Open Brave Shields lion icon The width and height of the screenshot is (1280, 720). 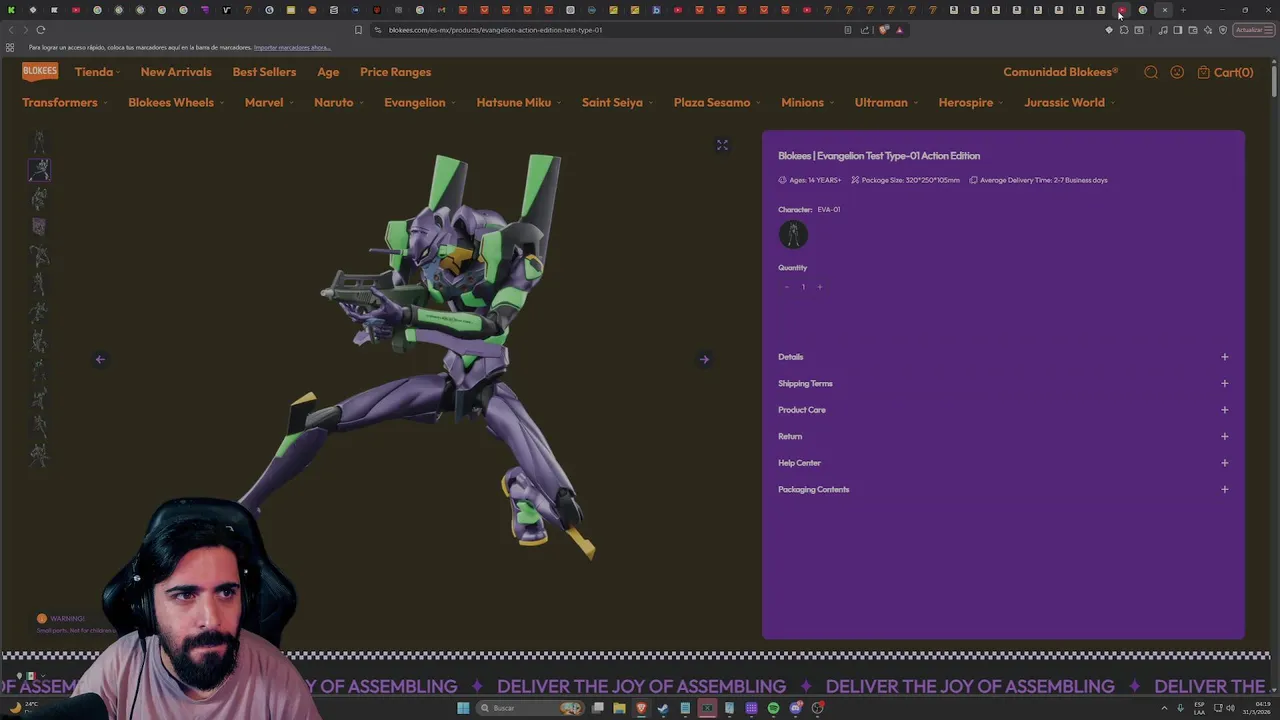[884, 30]
